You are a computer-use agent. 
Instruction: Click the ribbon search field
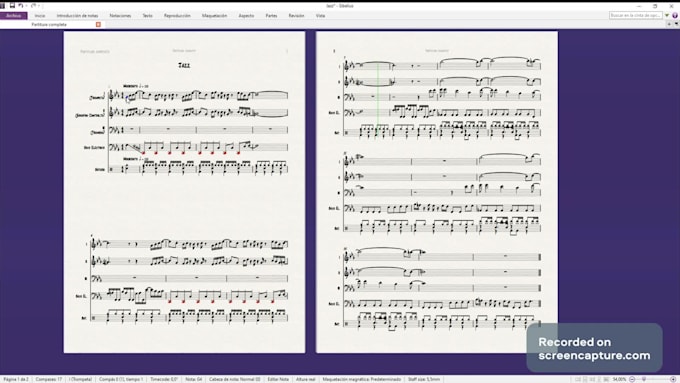click(x=636, y=16)
